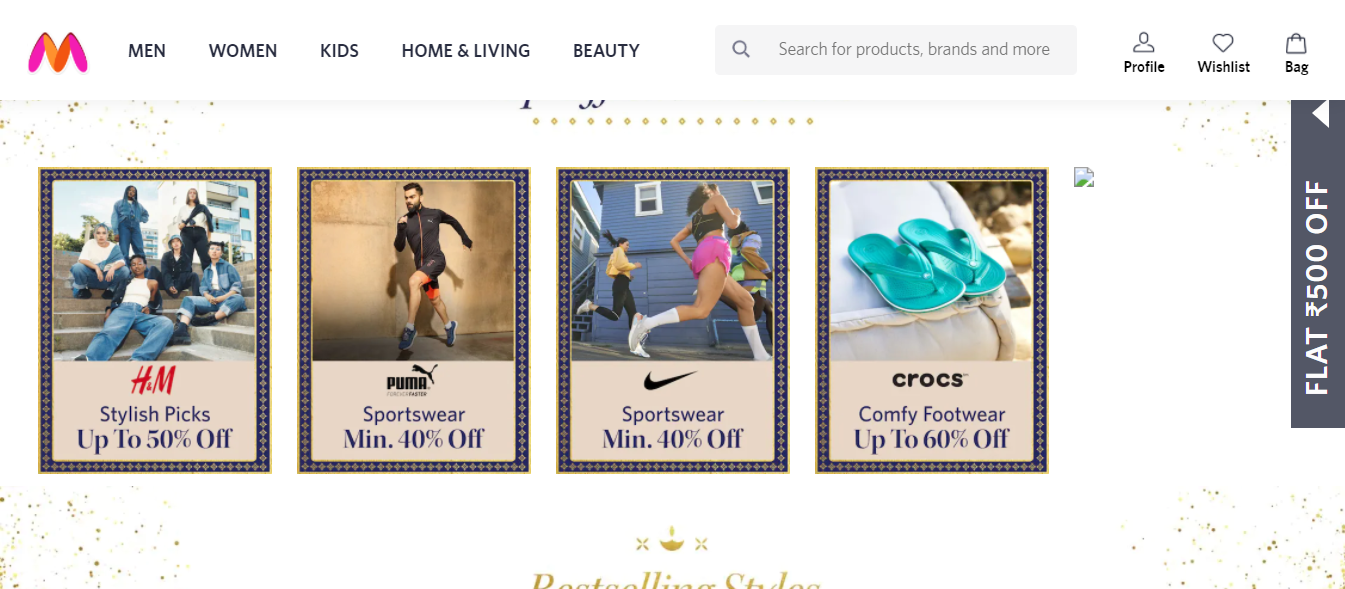1345x589 pixels.
Task: Open the KIDS menu
Action: 339,50
